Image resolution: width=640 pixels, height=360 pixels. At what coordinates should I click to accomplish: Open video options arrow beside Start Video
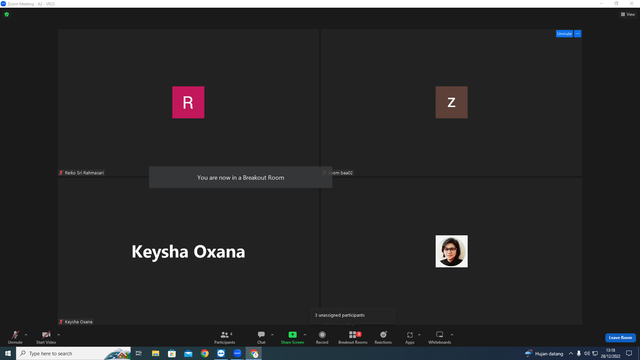[x=58, y=335]
